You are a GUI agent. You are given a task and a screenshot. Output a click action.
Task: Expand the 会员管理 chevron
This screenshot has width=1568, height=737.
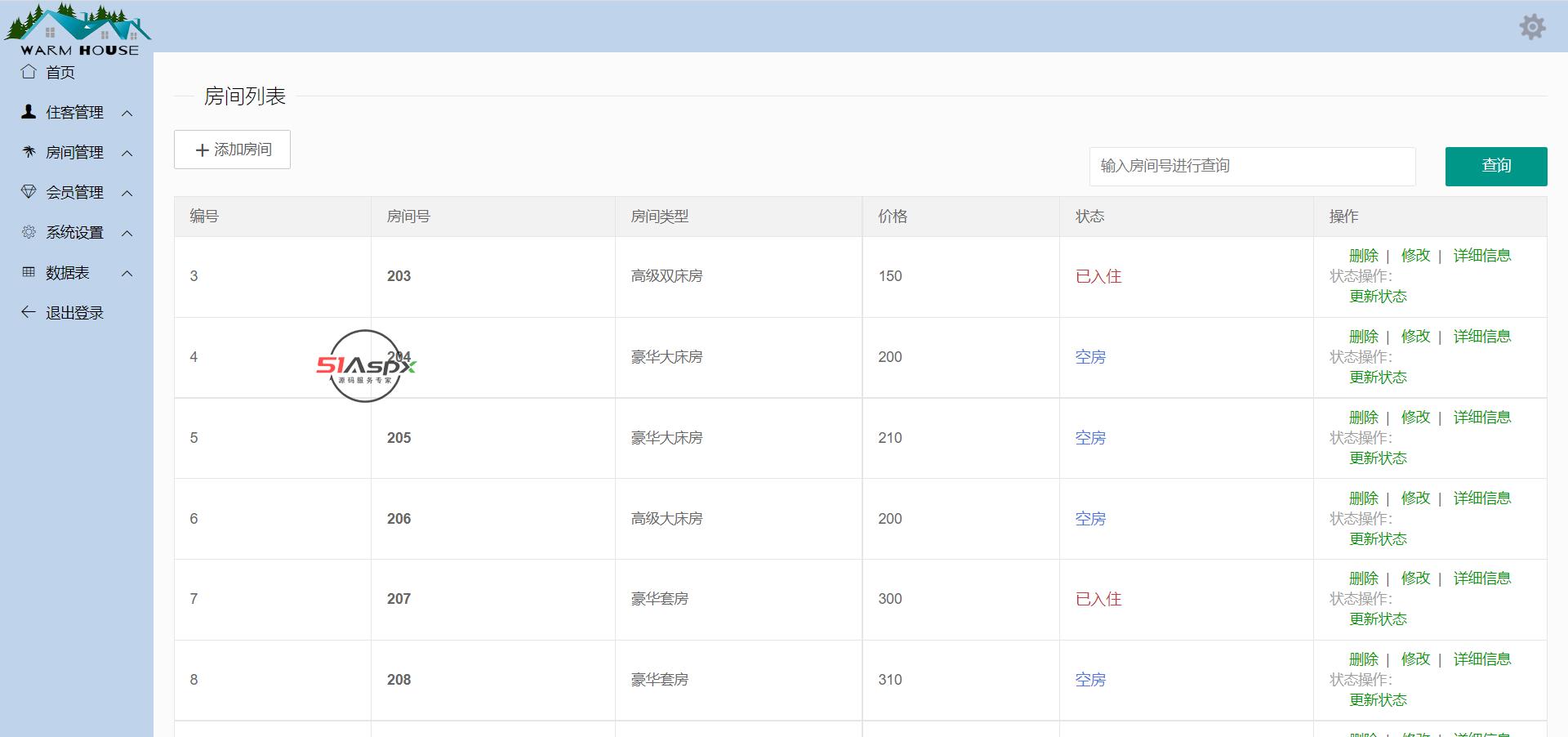click(x=127, y=193)
